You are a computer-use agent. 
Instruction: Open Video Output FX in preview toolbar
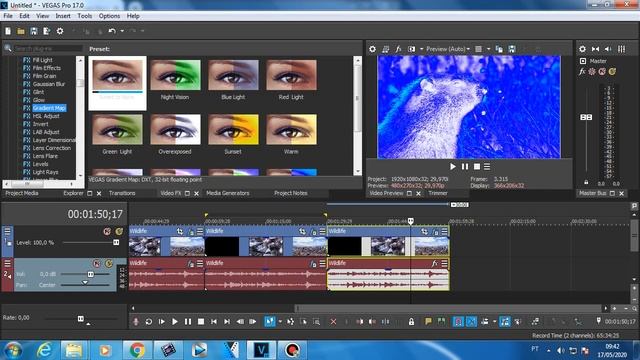(398, 49)
